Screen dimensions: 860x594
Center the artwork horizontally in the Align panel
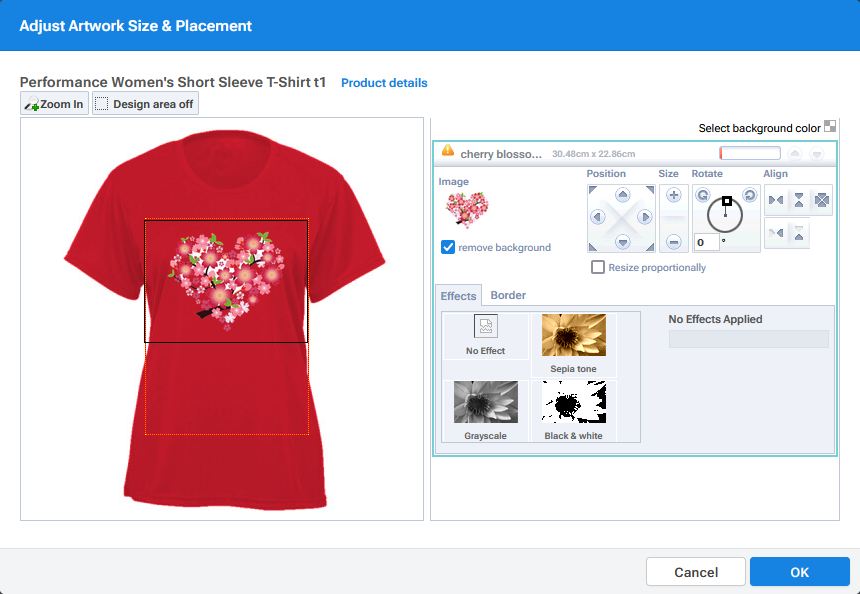776,200
